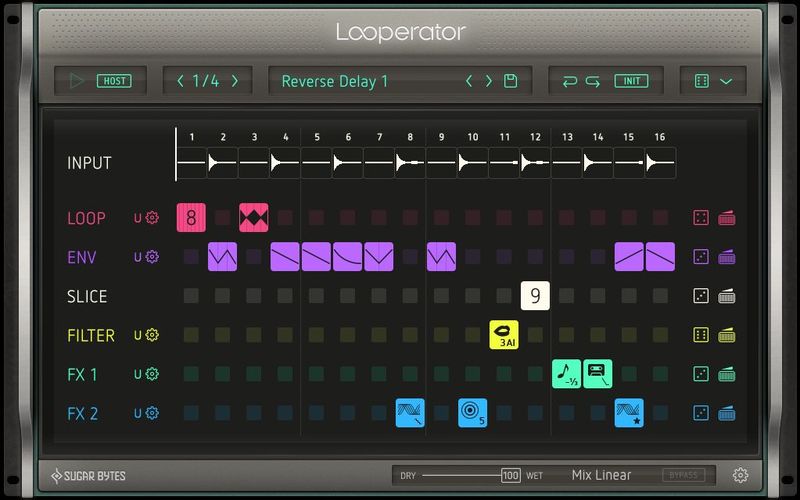Select FILTER step 11 vowel 3AI block
Viewport: 800px width, 500px height.
504,335
